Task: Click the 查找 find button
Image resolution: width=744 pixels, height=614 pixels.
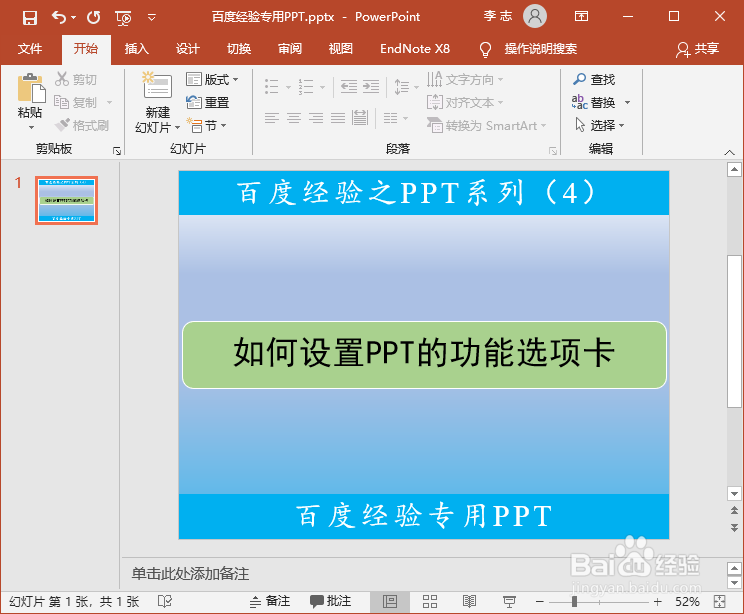Action: [x=594, y=79]
